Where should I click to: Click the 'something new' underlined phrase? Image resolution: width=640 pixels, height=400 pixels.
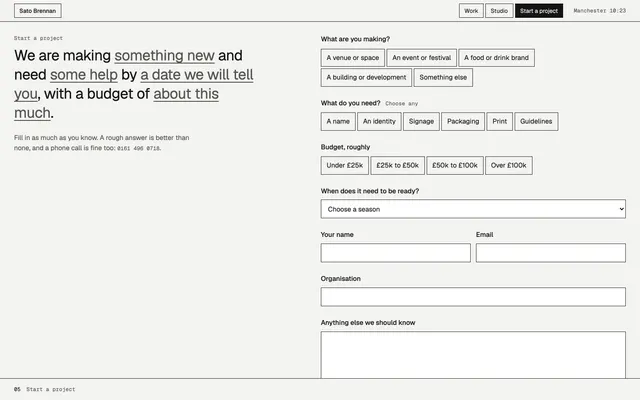coord(164,56)
